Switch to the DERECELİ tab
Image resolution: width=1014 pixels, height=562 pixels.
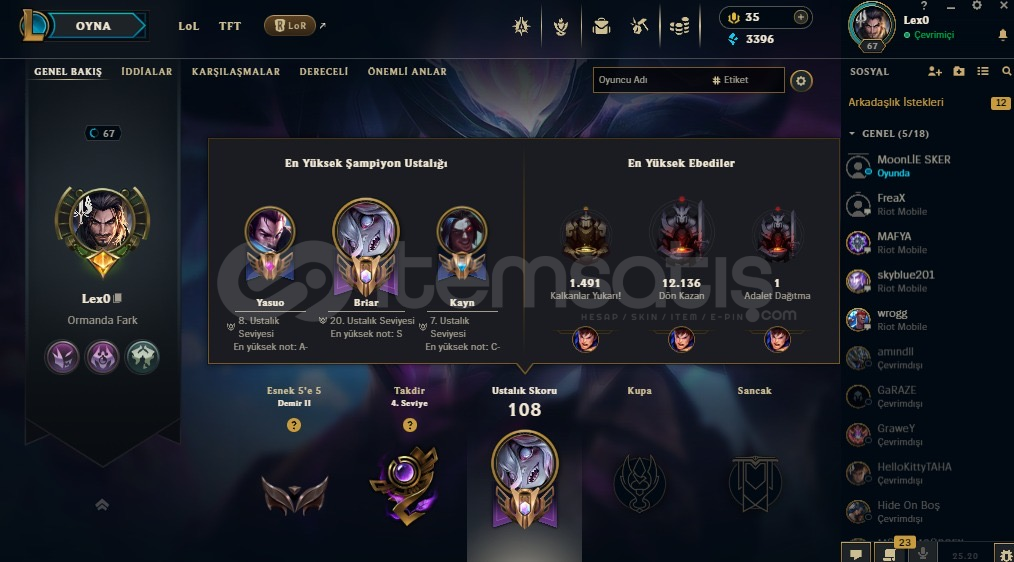point(323,72)
